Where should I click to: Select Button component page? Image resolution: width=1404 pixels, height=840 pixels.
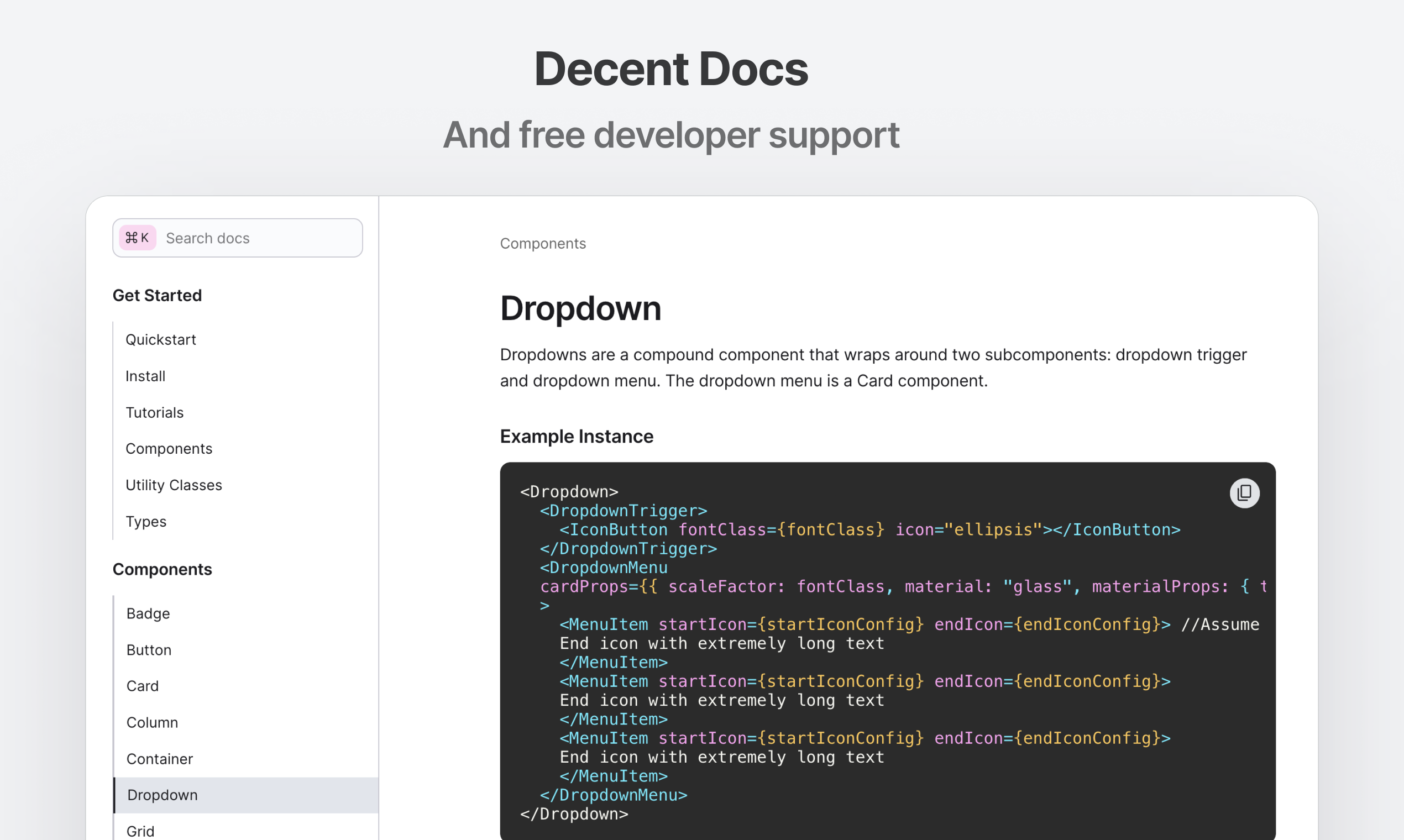point(149,650)
